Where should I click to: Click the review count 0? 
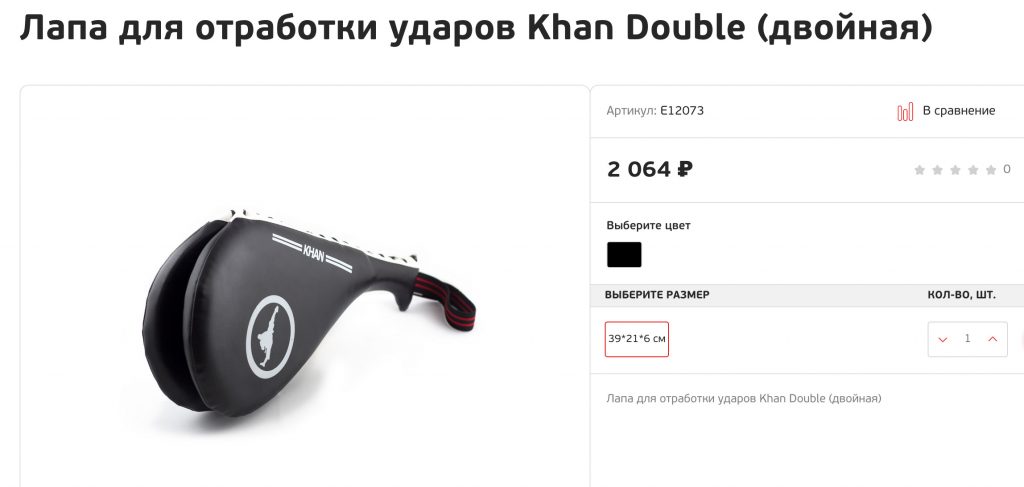(1006, 170)
